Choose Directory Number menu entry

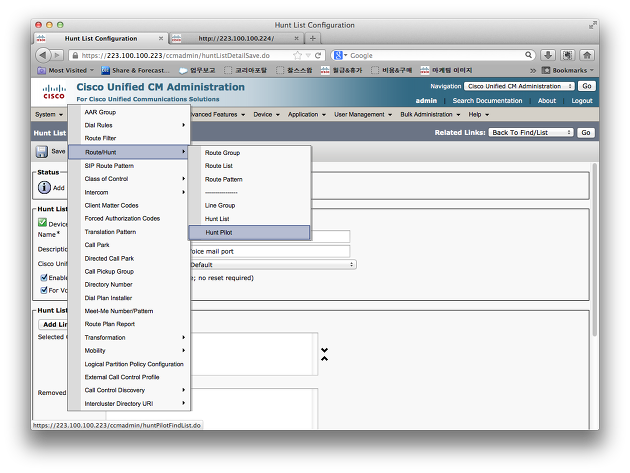129,284
